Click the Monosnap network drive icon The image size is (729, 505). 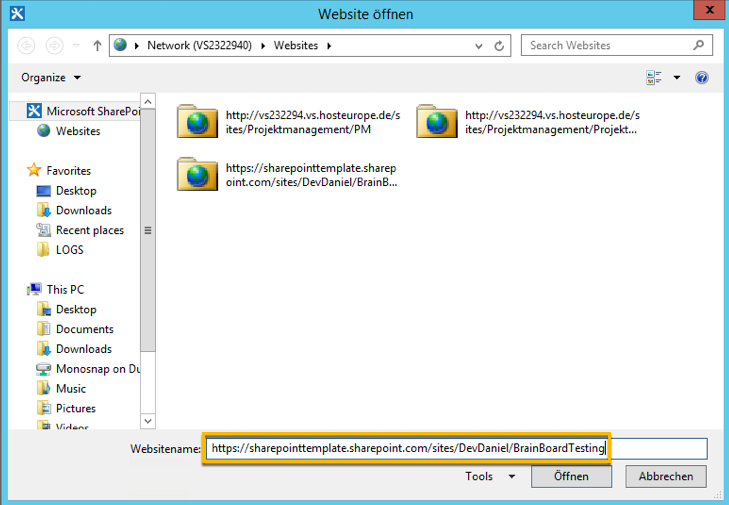coord(43,369)
